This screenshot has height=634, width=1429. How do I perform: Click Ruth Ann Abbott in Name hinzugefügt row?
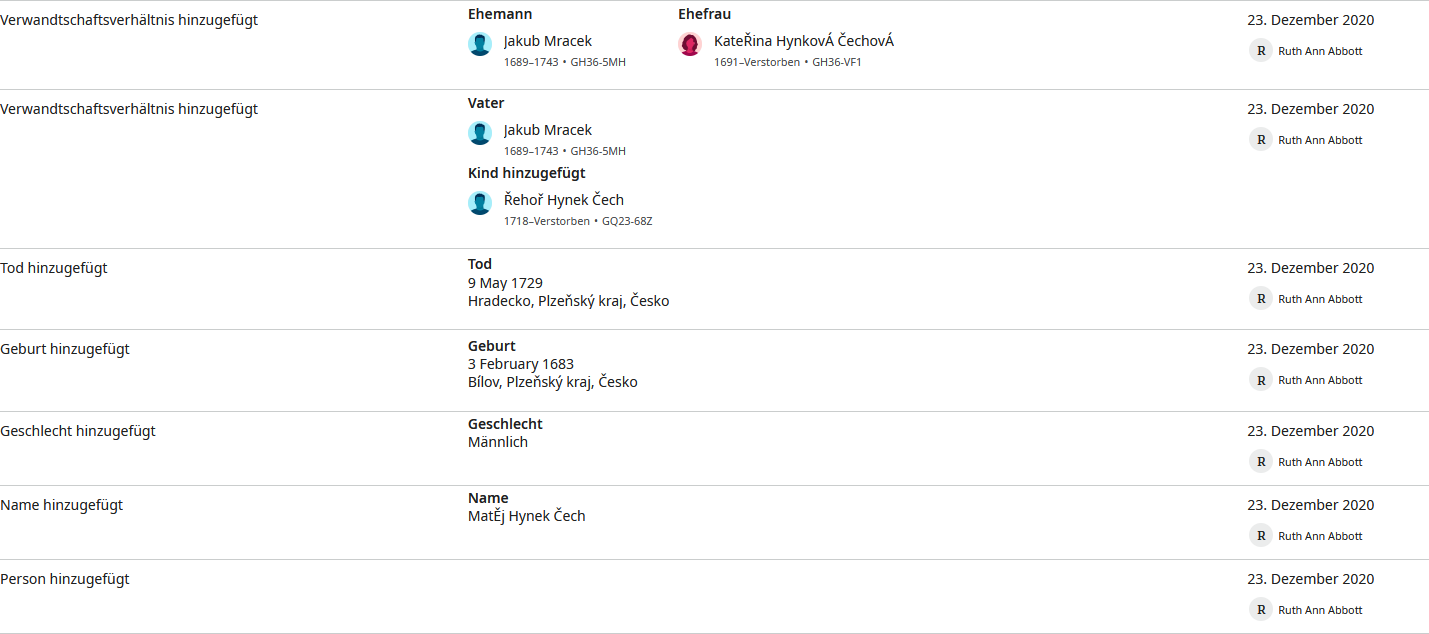point(1320,536)
